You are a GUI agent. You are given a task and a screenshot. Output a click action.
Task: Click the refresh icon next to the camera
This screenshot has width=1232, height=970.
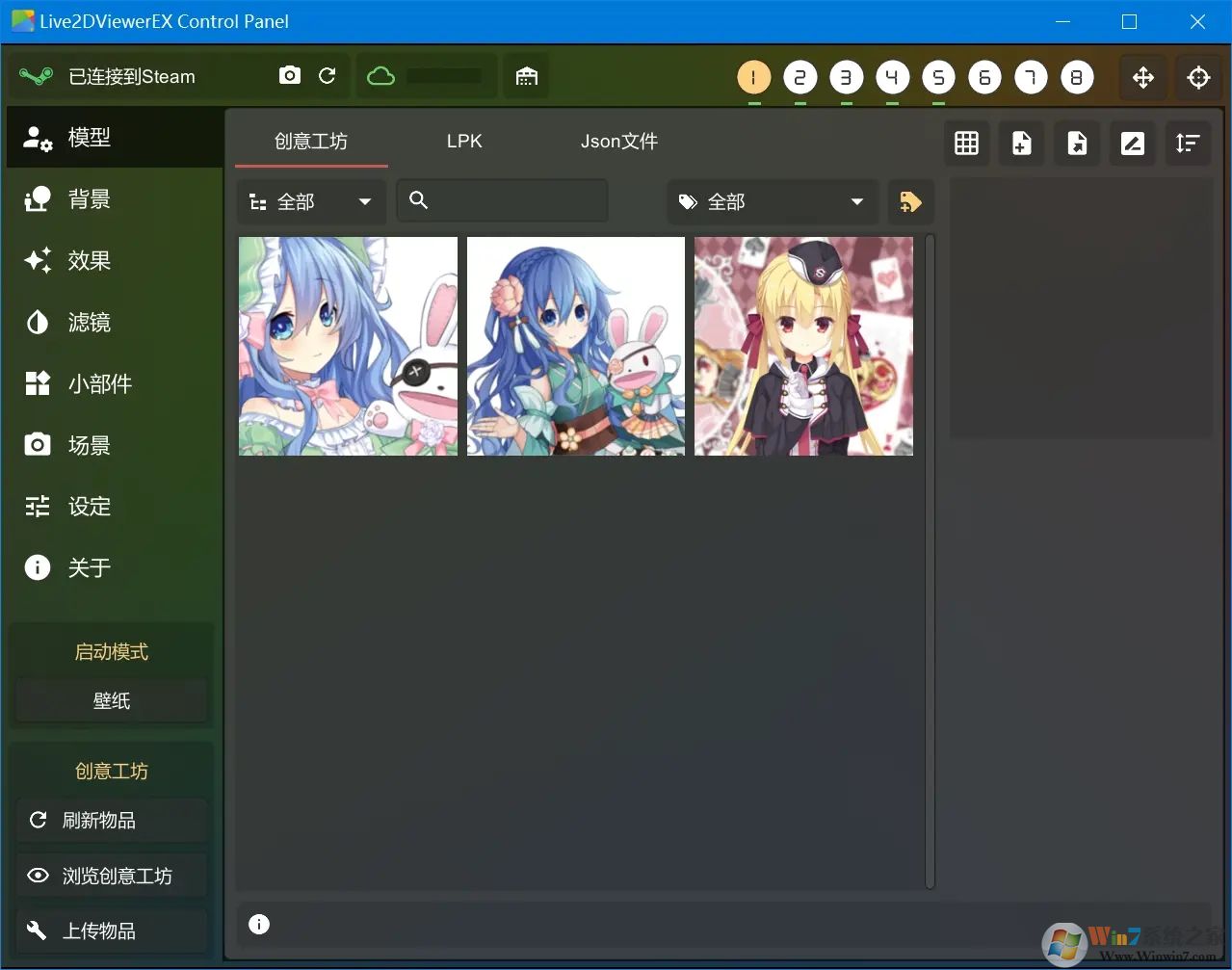(328, 75)
